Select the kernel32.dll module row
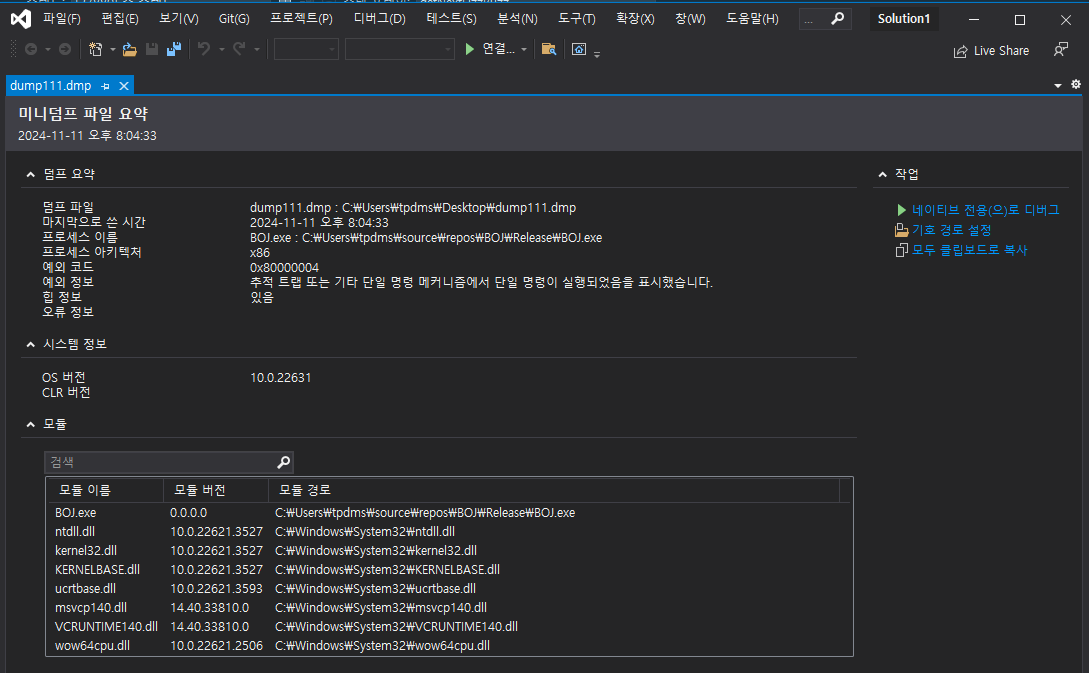This screenshot has height=673, width=1089. coord(449,551)
